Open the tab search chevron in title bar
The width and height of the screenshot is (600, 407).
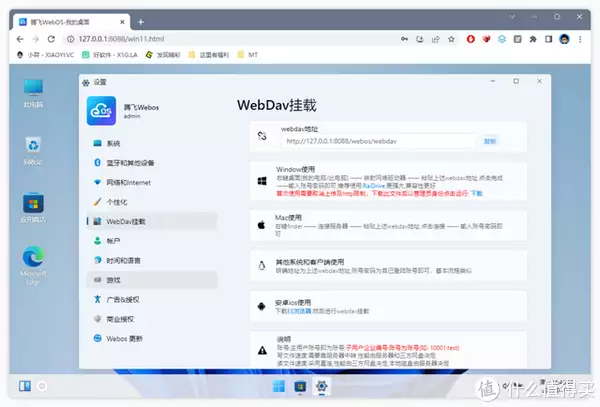[512, 17]
